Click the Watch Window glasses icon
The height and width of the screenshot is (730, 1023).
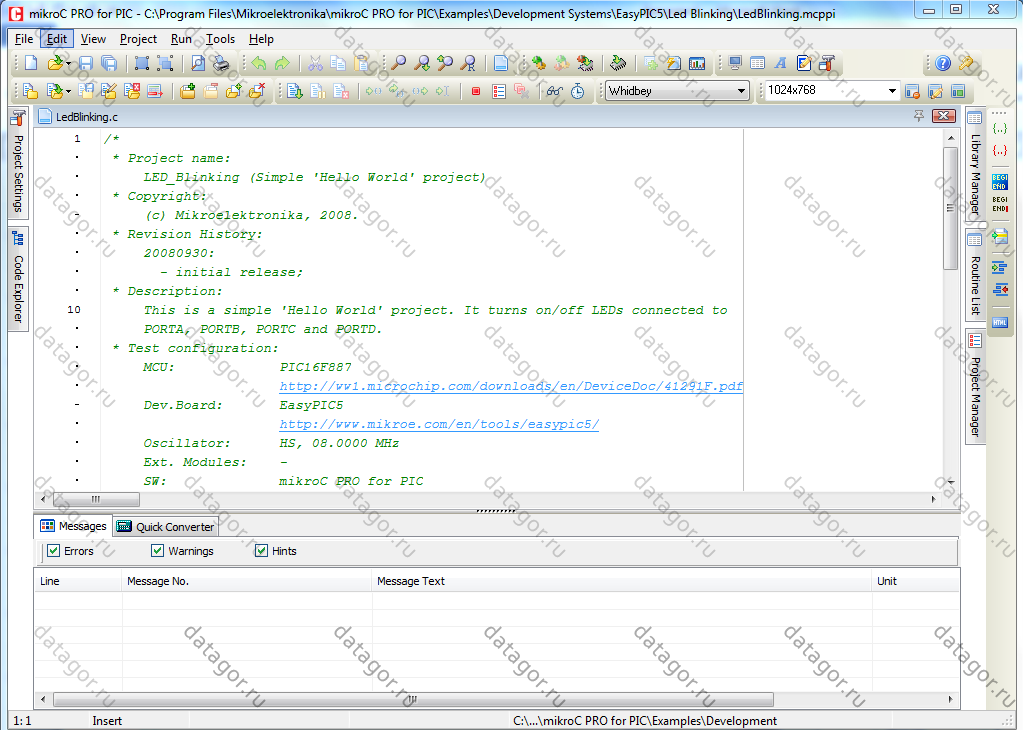pos(555,91)
